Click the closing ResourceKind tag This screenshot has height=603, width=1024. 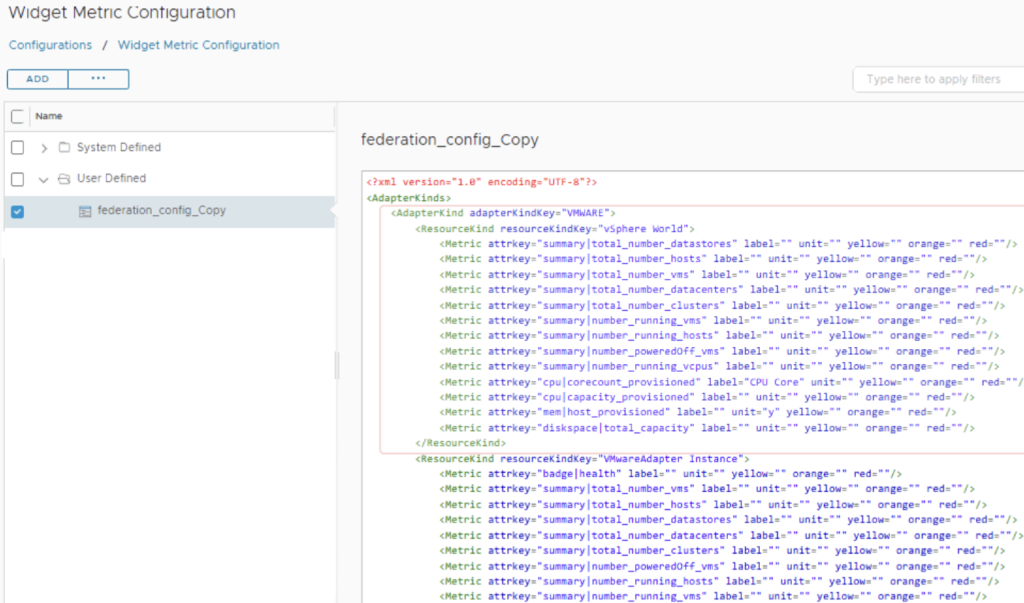460,443
